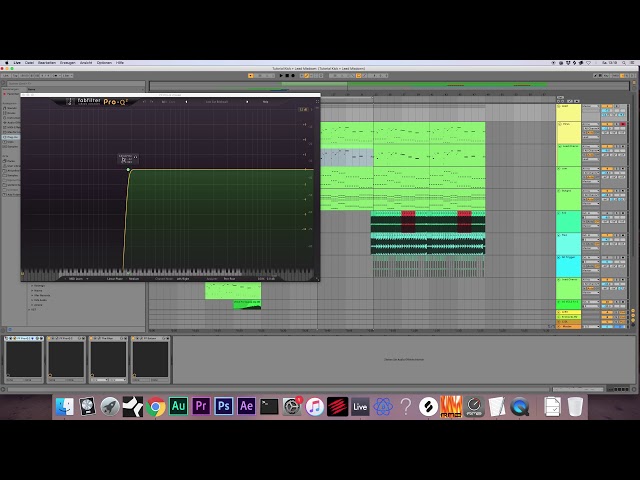640x480 pixels.
Task: Toggle track activator of topmost yellow track
Action: coord(607,106)
